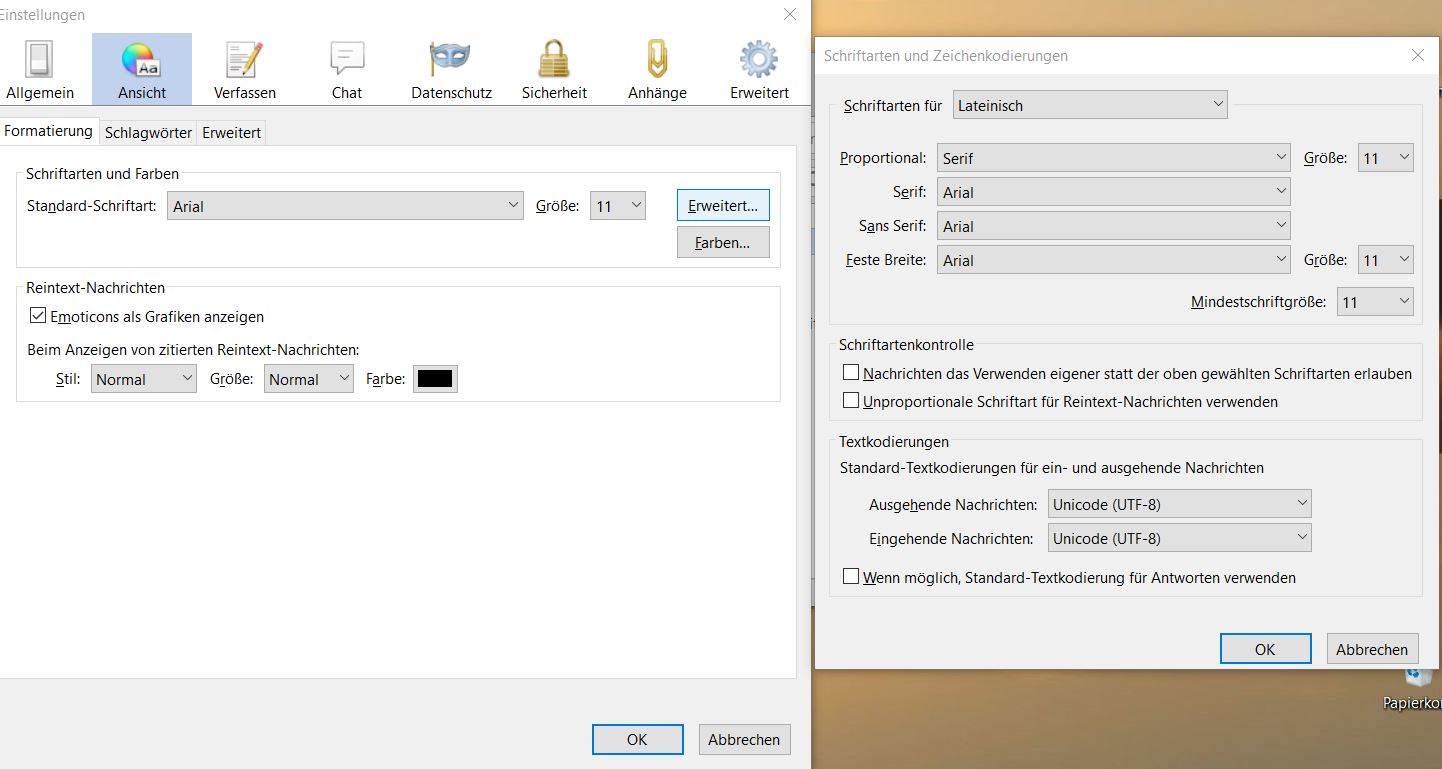The image size is (1442, 769).
Task: Open the Feste Breite font dropdown
Action: [x=1114, y=260]
